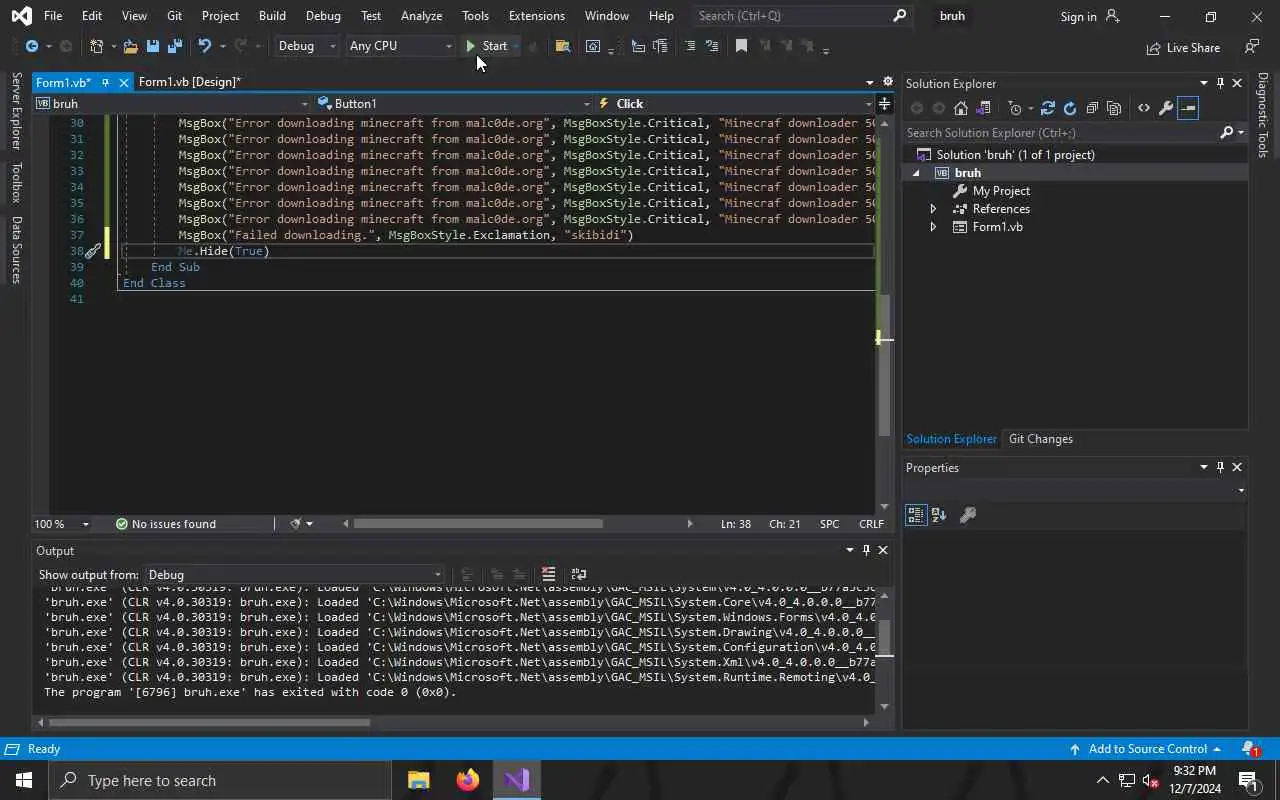This screenshot has height=800, width=1280.
Task: Click Sync with Active Document icon
Action: coord(1048,108)
